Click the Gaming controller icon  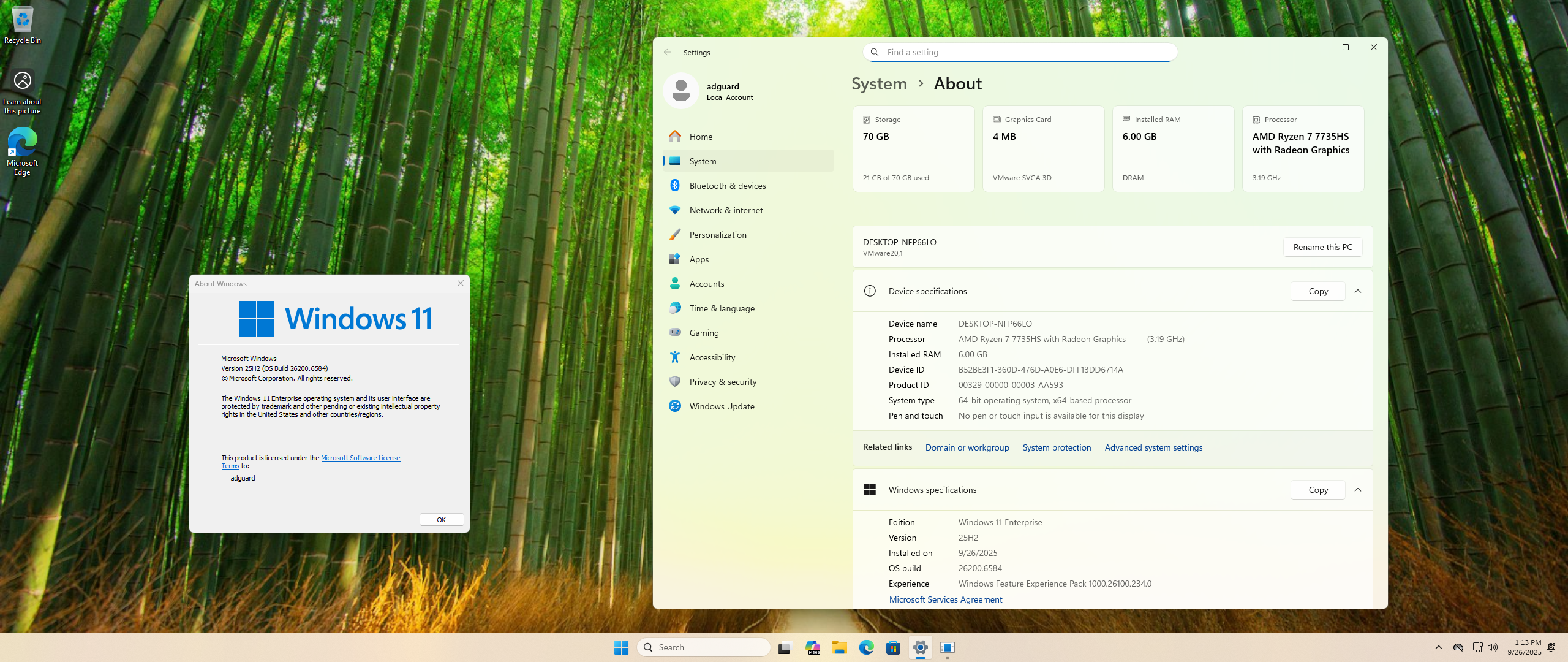click(x=675, y=333)
